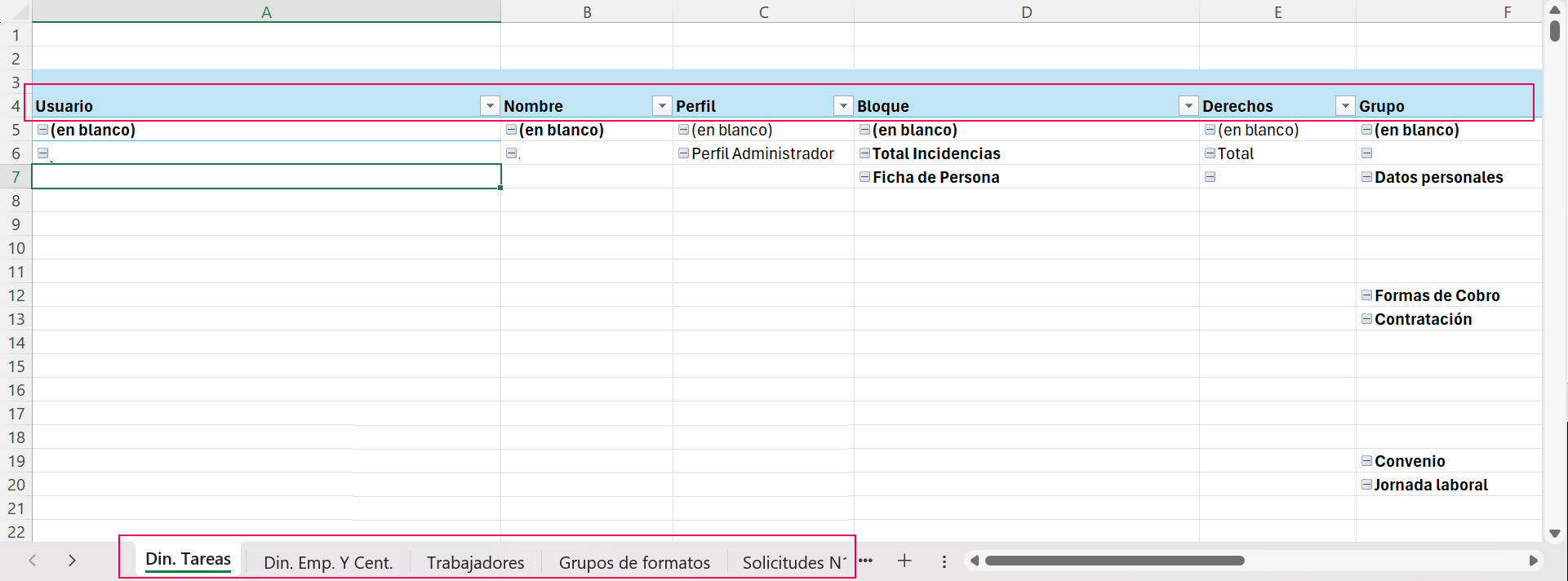This screenshot has height=581, width=1568.
Task: Add a new sheet with plus button
Action: 904,561
